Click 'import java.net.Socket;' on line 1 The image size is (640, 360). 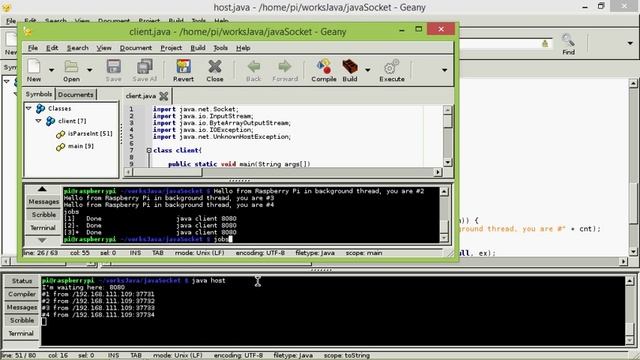pos(196,109)
